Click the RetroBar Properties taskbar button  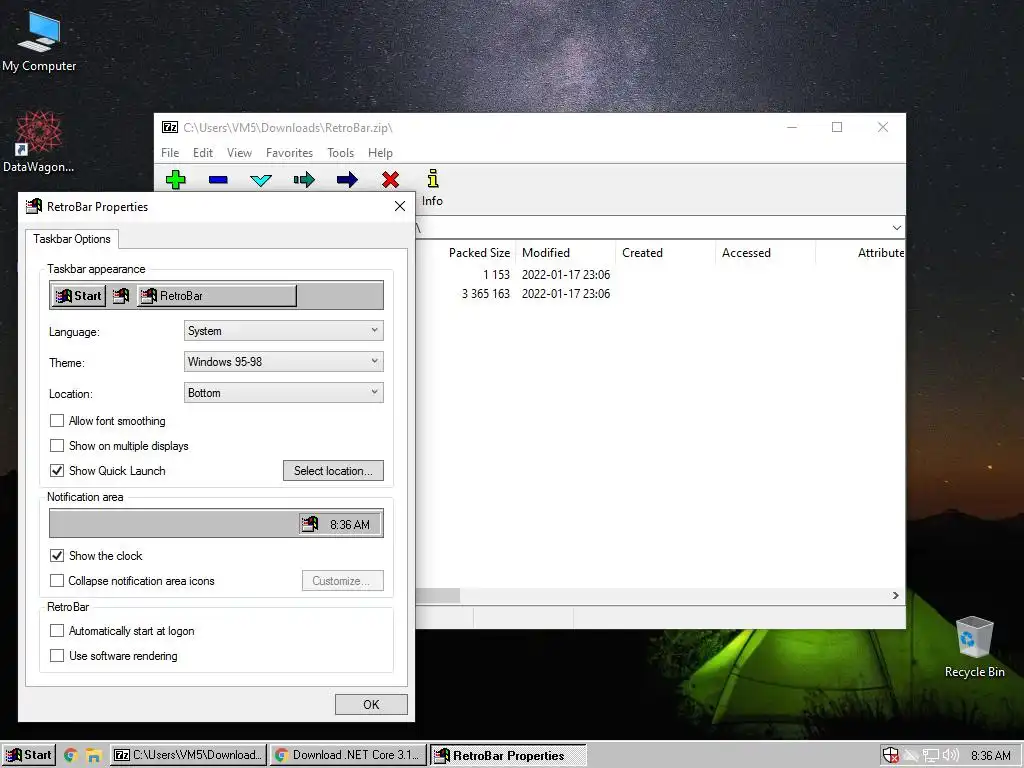(507, 756)
